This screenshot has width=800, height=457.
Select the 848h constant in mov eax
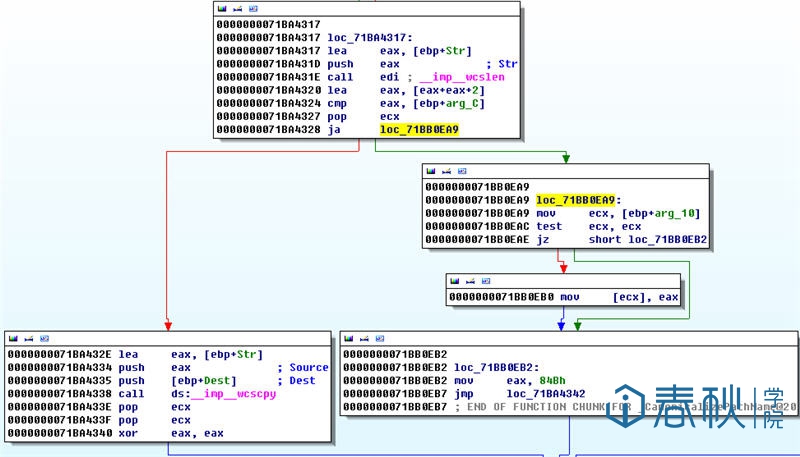552,381
